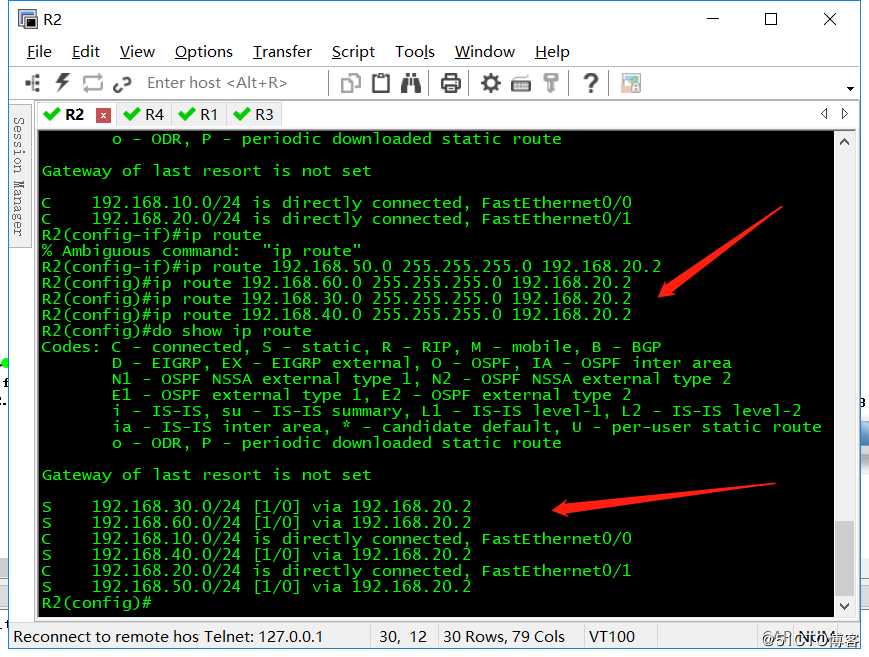
Task: Expand toolbar overflow dropdown arrow
Action: coord(850,88)
